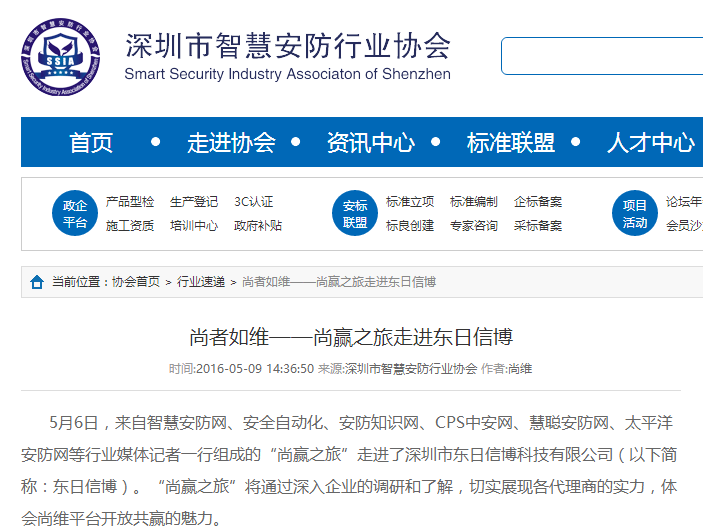Open the 标良创建 link
Screen dimensions: 703x531
(x=410, y=225)
